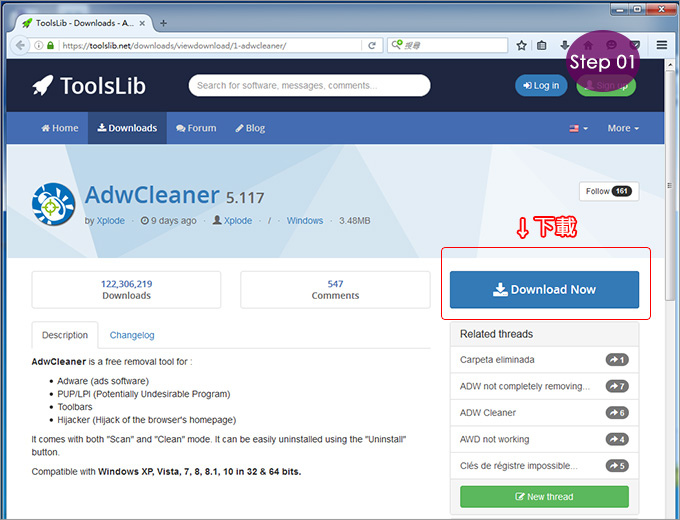Bookmark this page with the star icon
Image resolution: width=680 pixels, height=520 pixels.
521,45
